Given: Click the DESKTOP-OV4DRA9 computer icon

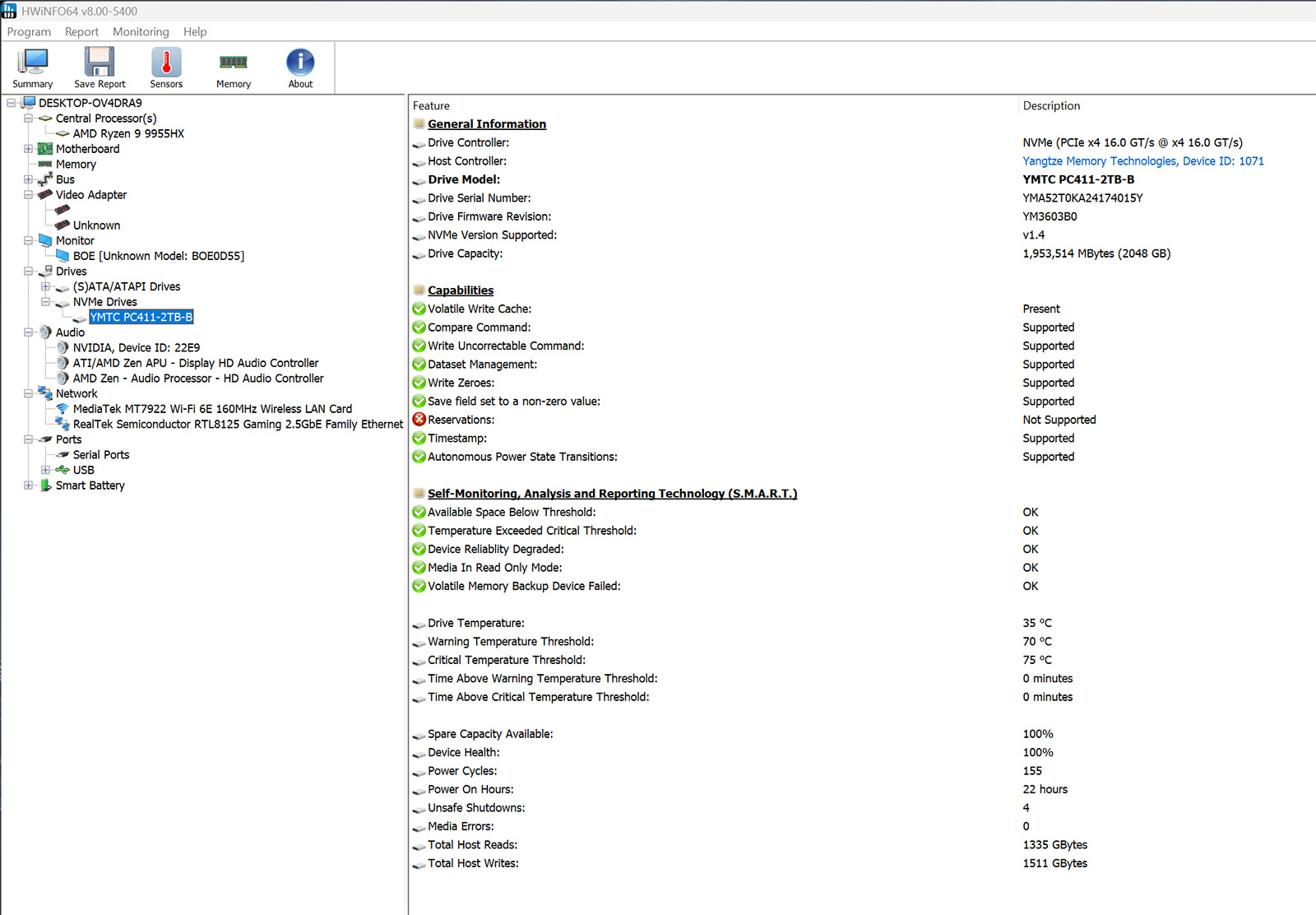Looking at the screenshot, I should click(x=28, y=103).
